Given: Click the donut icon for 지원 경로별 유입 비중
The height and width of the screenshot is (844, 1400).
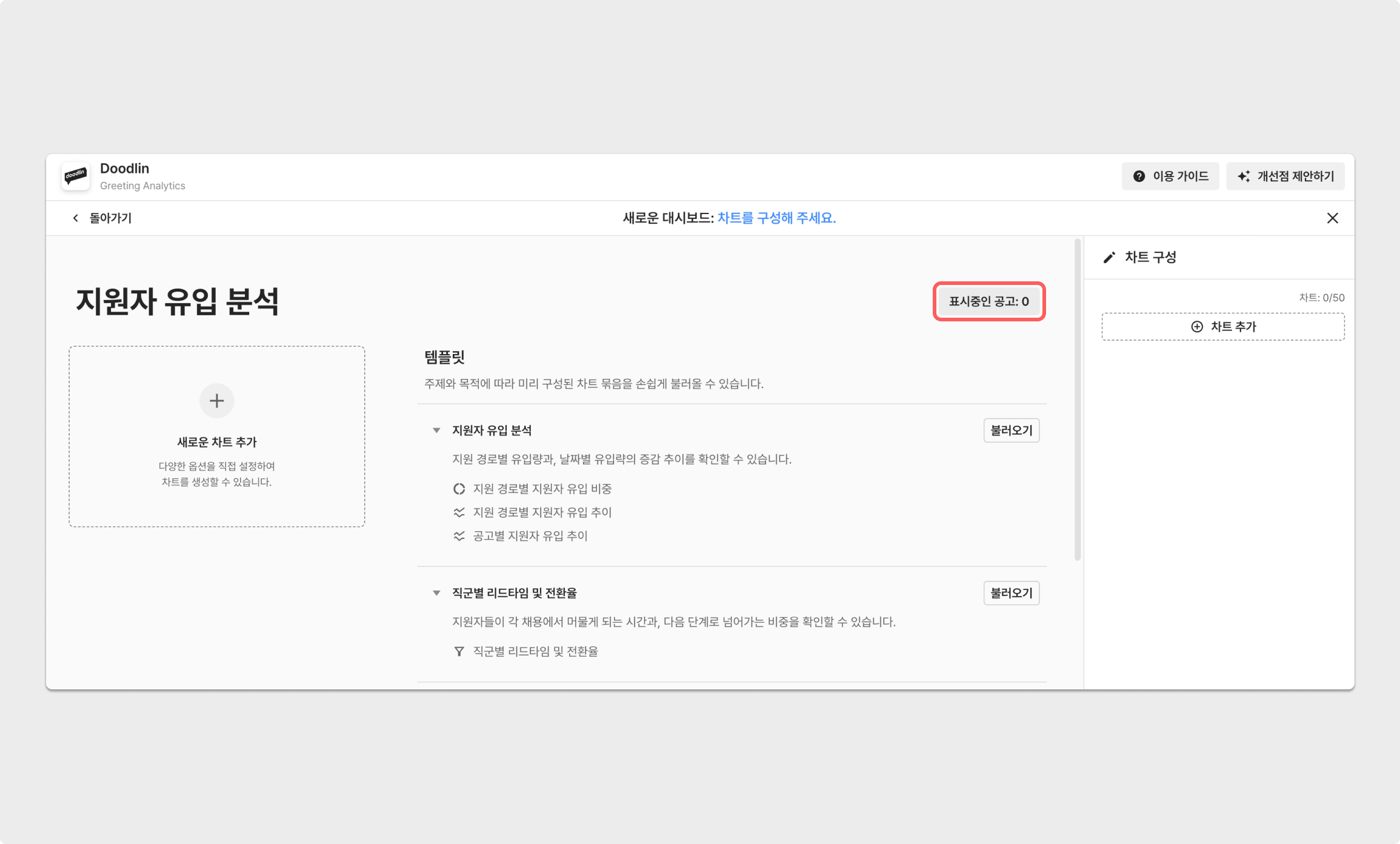Looking at the screenshot, I should click(459, 489).
